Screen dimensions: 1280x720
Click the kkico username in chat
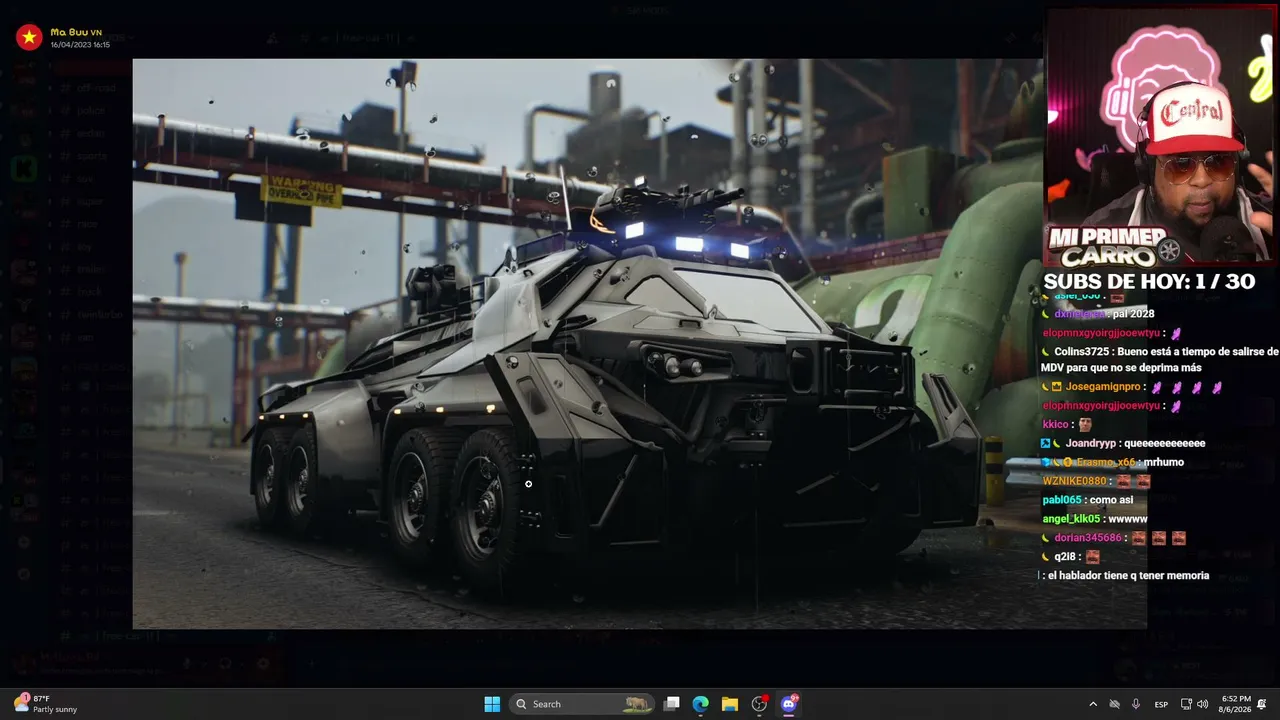pyautogui.click(x=1056, y=425)
